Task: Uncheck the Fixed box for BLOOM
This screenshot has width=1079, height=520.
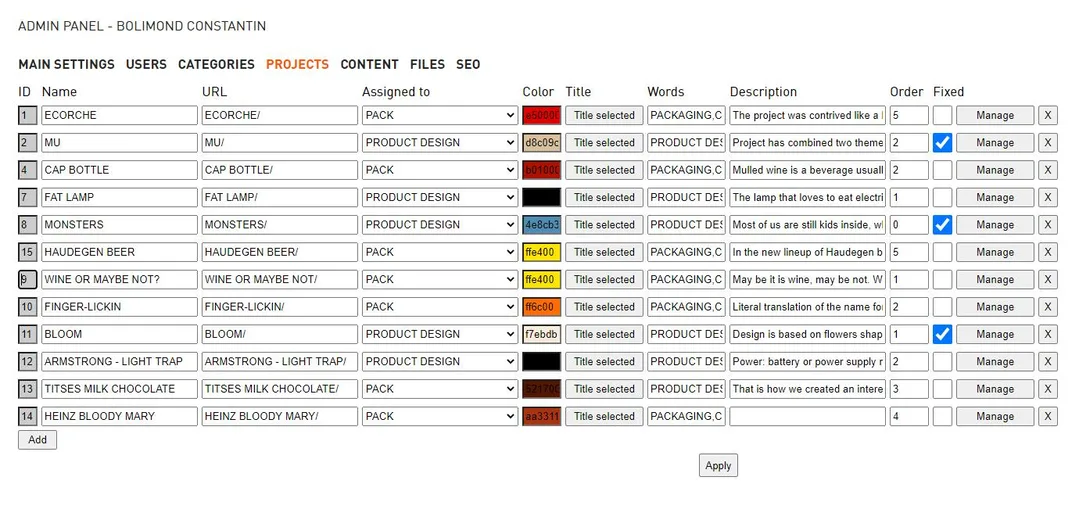Action: pos(943,334)
